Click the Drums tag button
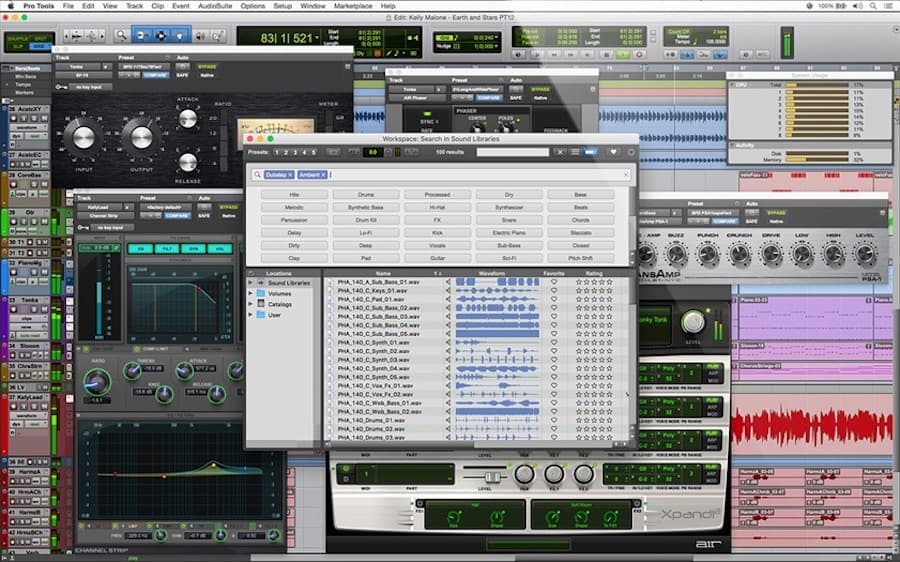Viewport: 900px width, 562px height. pos(366,195)
